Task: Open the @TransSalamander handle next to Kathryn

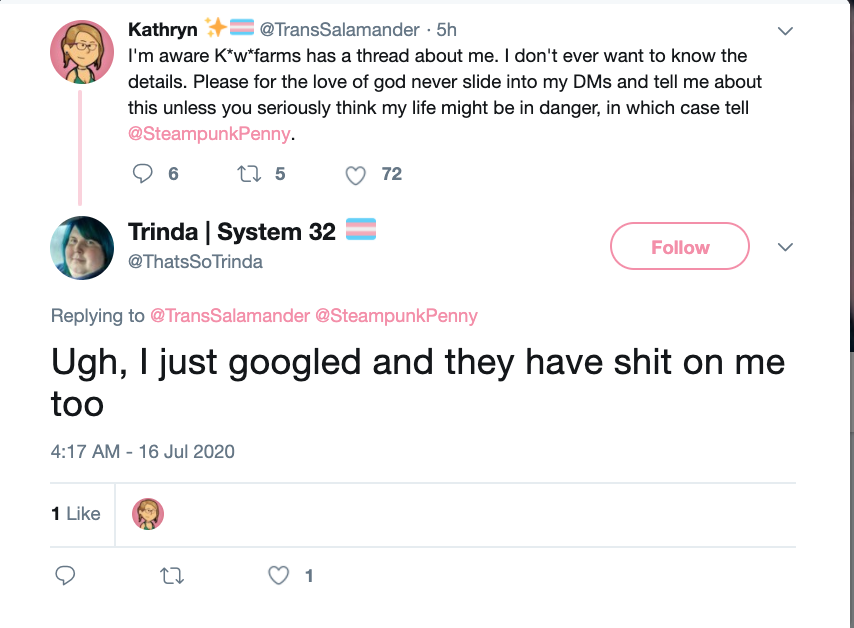Action: point(339,29)
